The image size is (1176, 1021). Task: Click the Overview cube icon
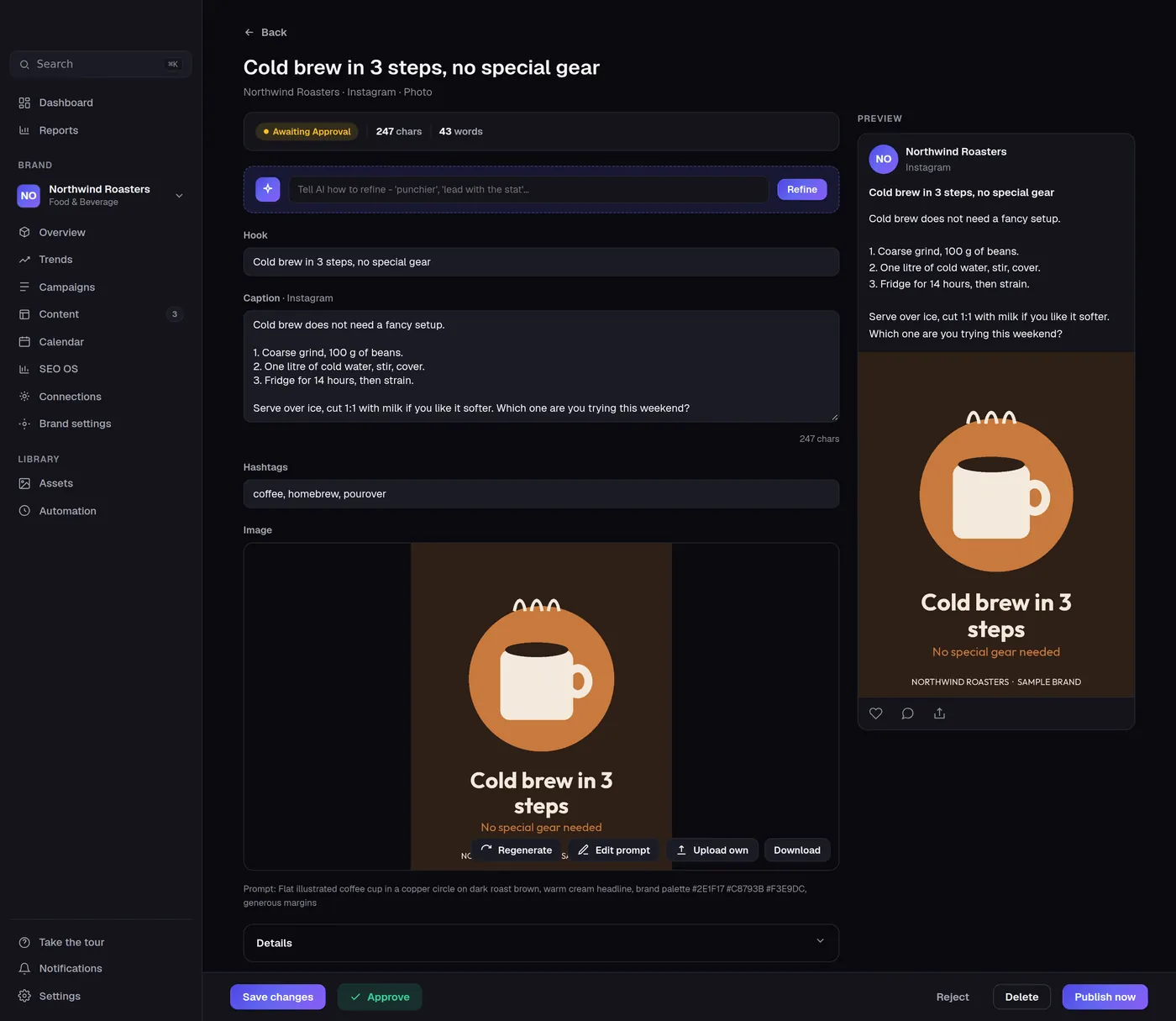(x=24, y=232)
